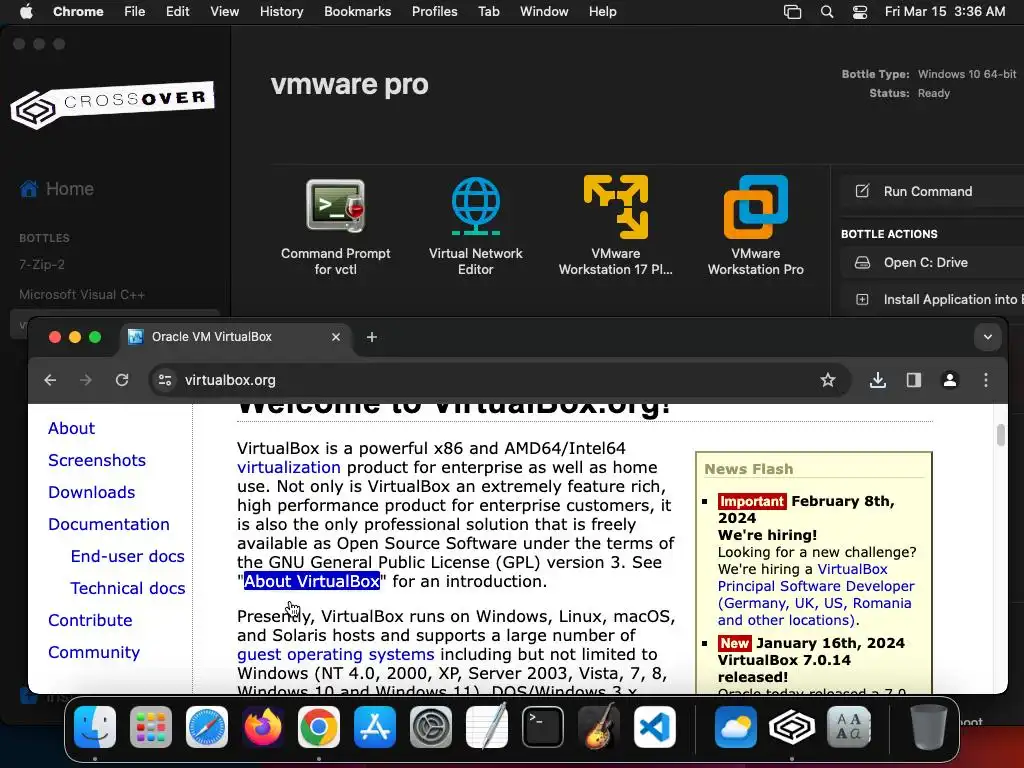Reload the virtualbox.org page
The width and height of the screenshot is (1024, 768).
click(x=121, y=380)
